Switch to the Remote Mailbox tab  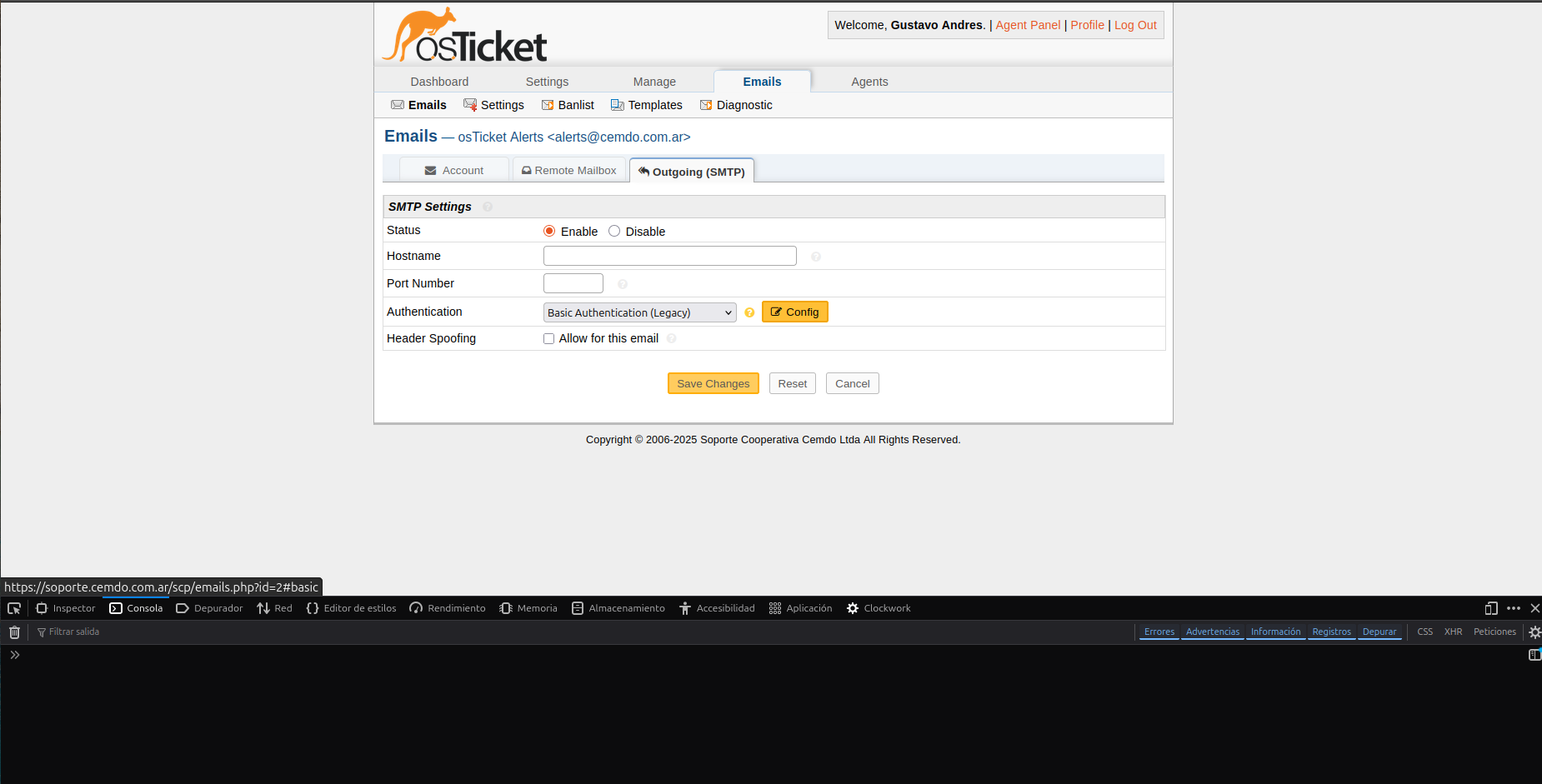[x=569, y=171]
